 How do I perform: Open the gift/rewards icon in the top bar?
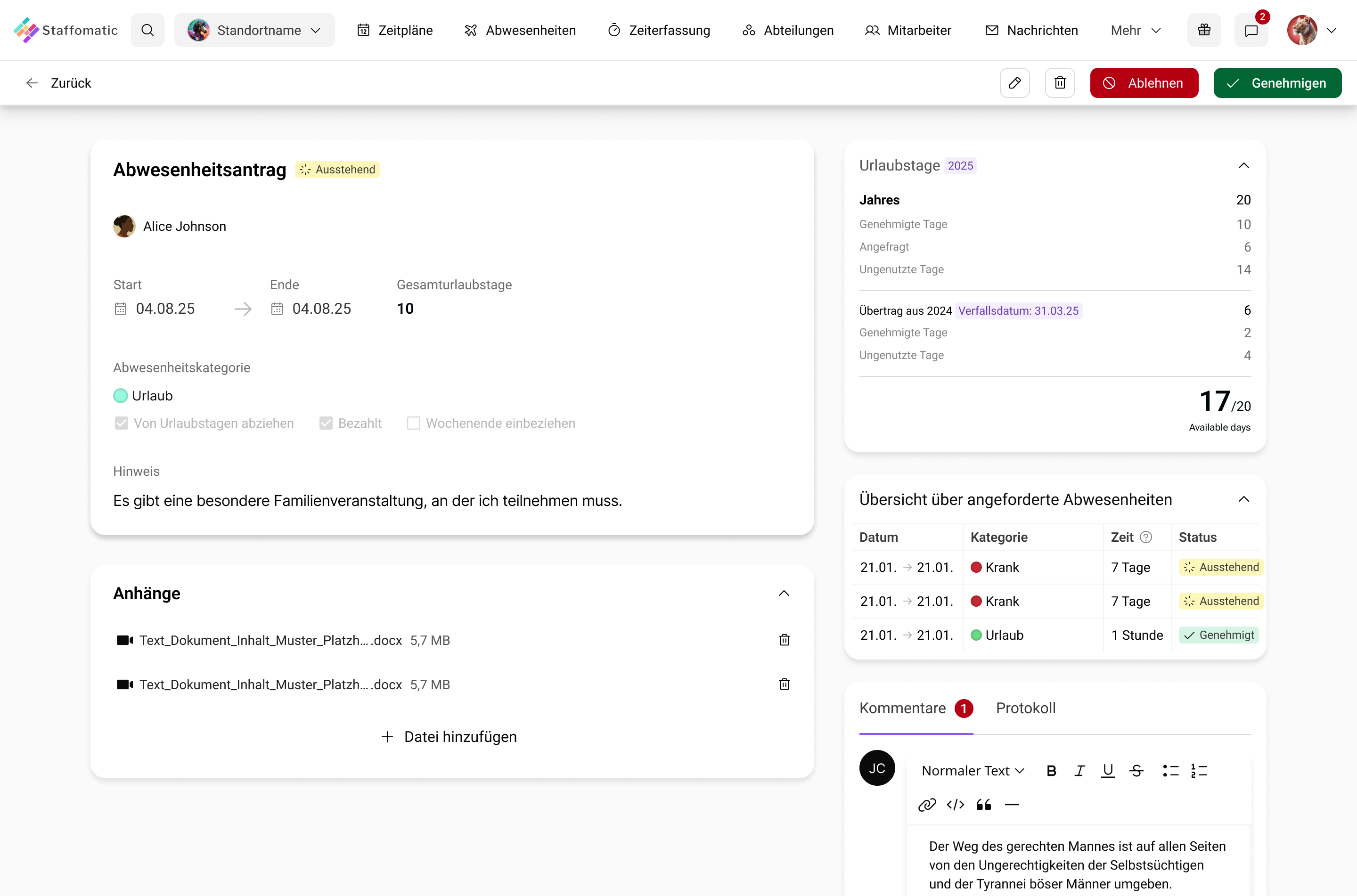pyautogui.click(x=1204, y=30)
